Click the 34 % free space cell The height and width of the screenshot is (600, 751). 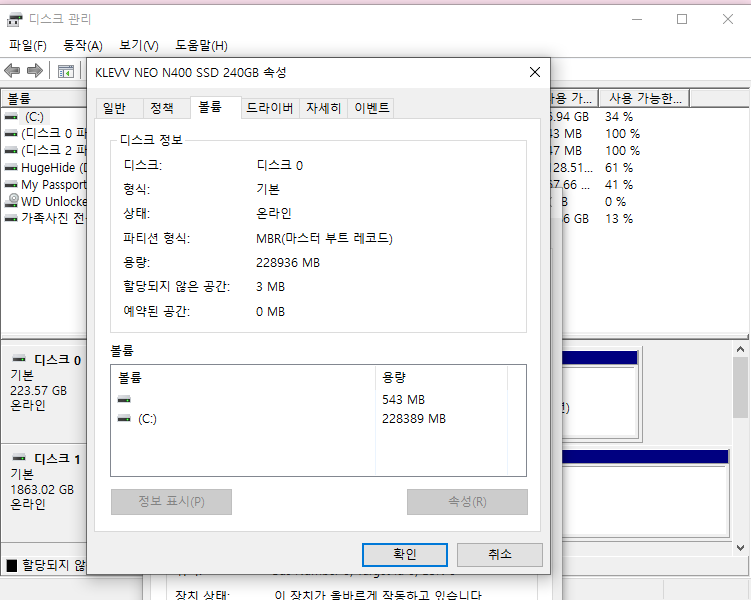point(619,117)
